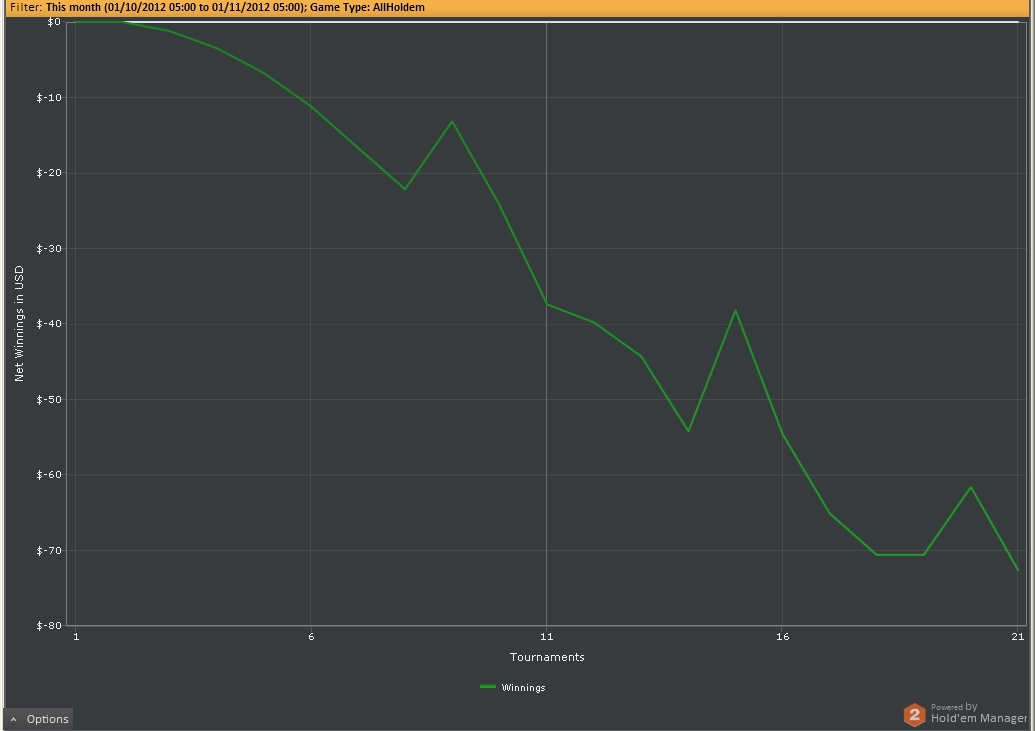Click the $-80 y-axis label
Image resolution: width=1035 pixels, height=731 pixels.
pyautogui.click(x=48, y=626)
